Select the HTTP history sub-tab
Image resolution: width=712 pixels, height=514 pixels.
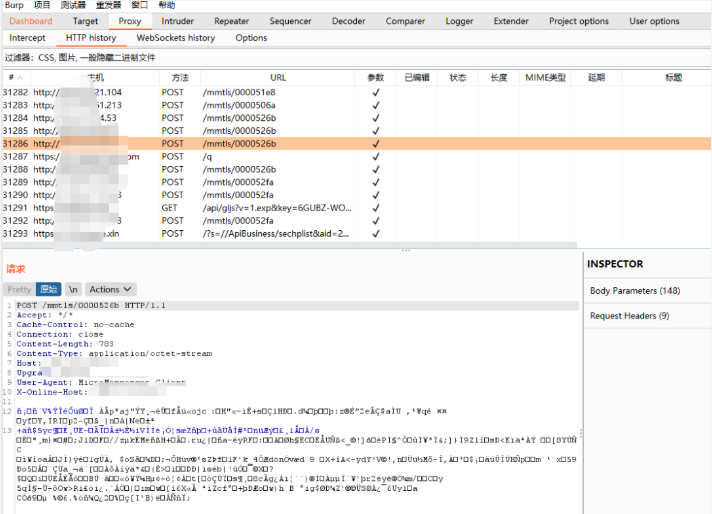click(x=91, y=38)
